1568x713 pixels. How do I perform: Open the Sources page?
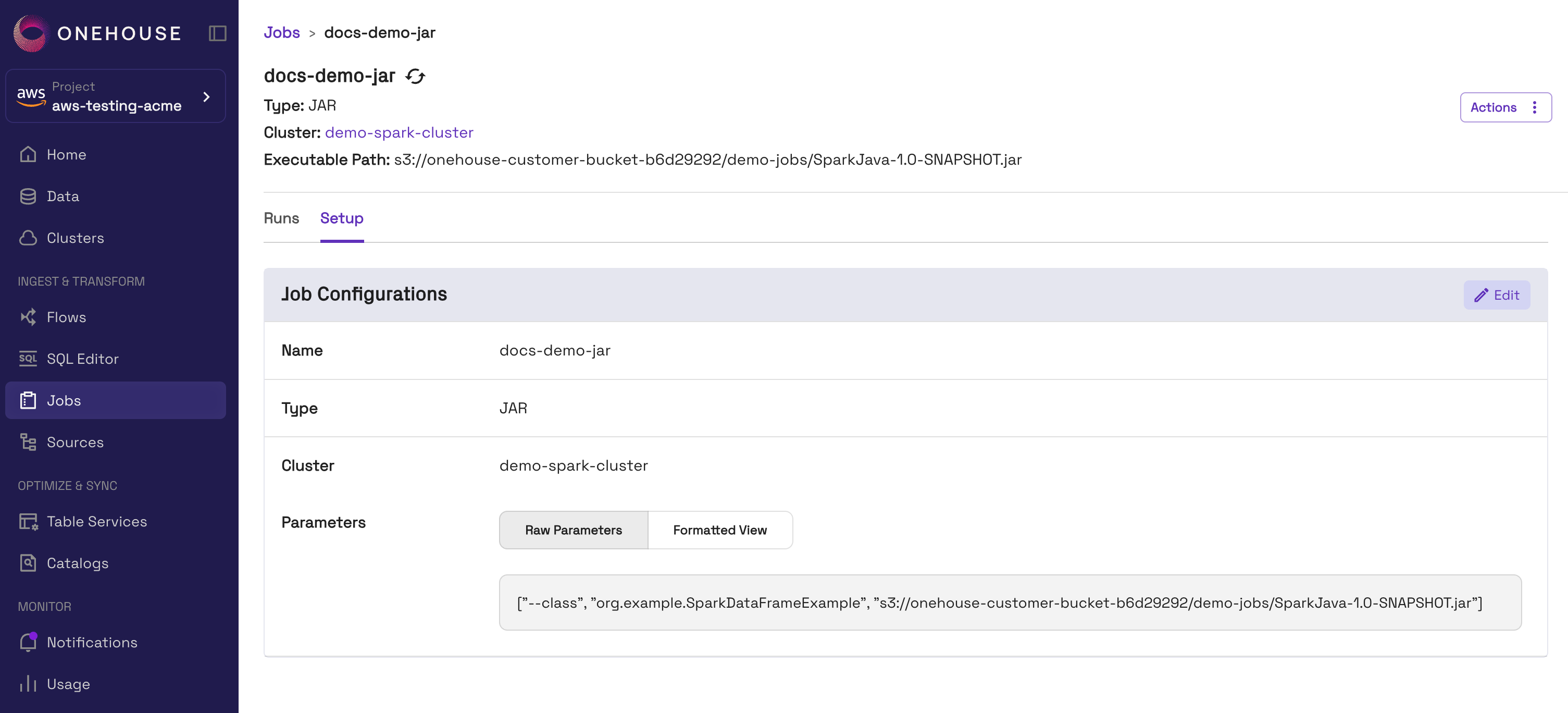click(x=75, y=442)
